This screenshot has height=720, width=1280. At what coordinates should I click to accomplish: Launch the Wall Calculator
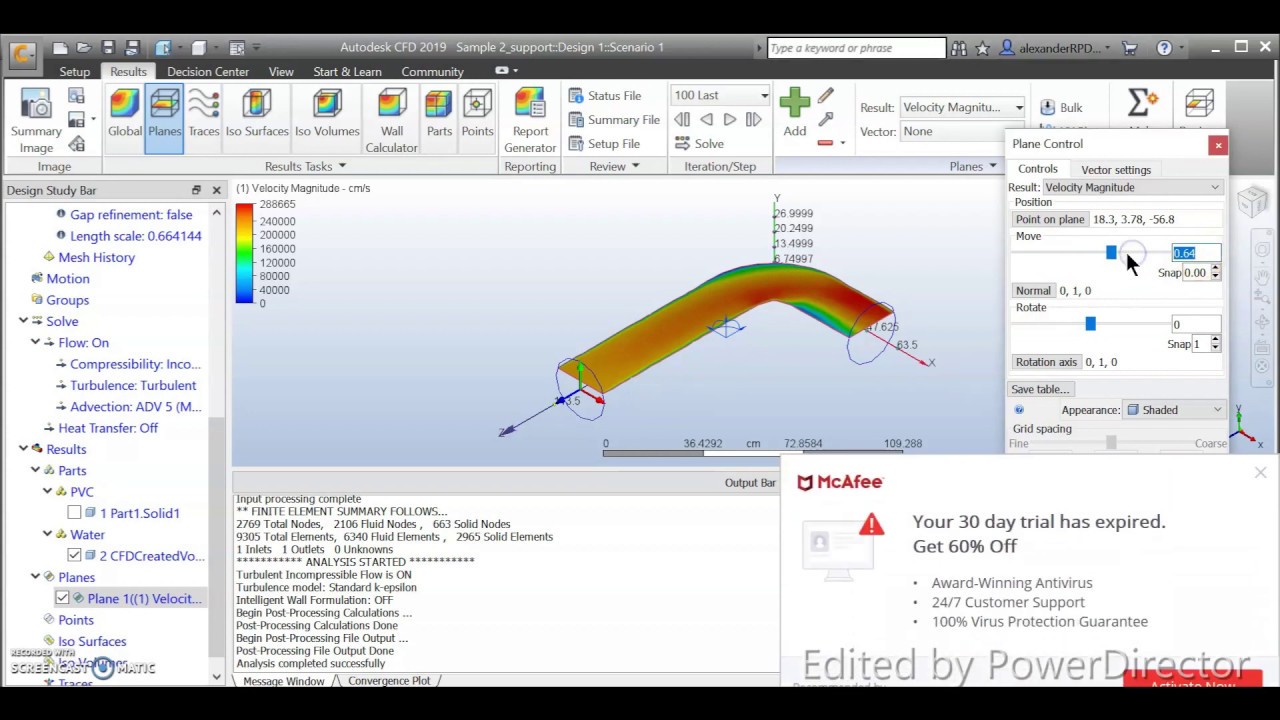[392, 121]
